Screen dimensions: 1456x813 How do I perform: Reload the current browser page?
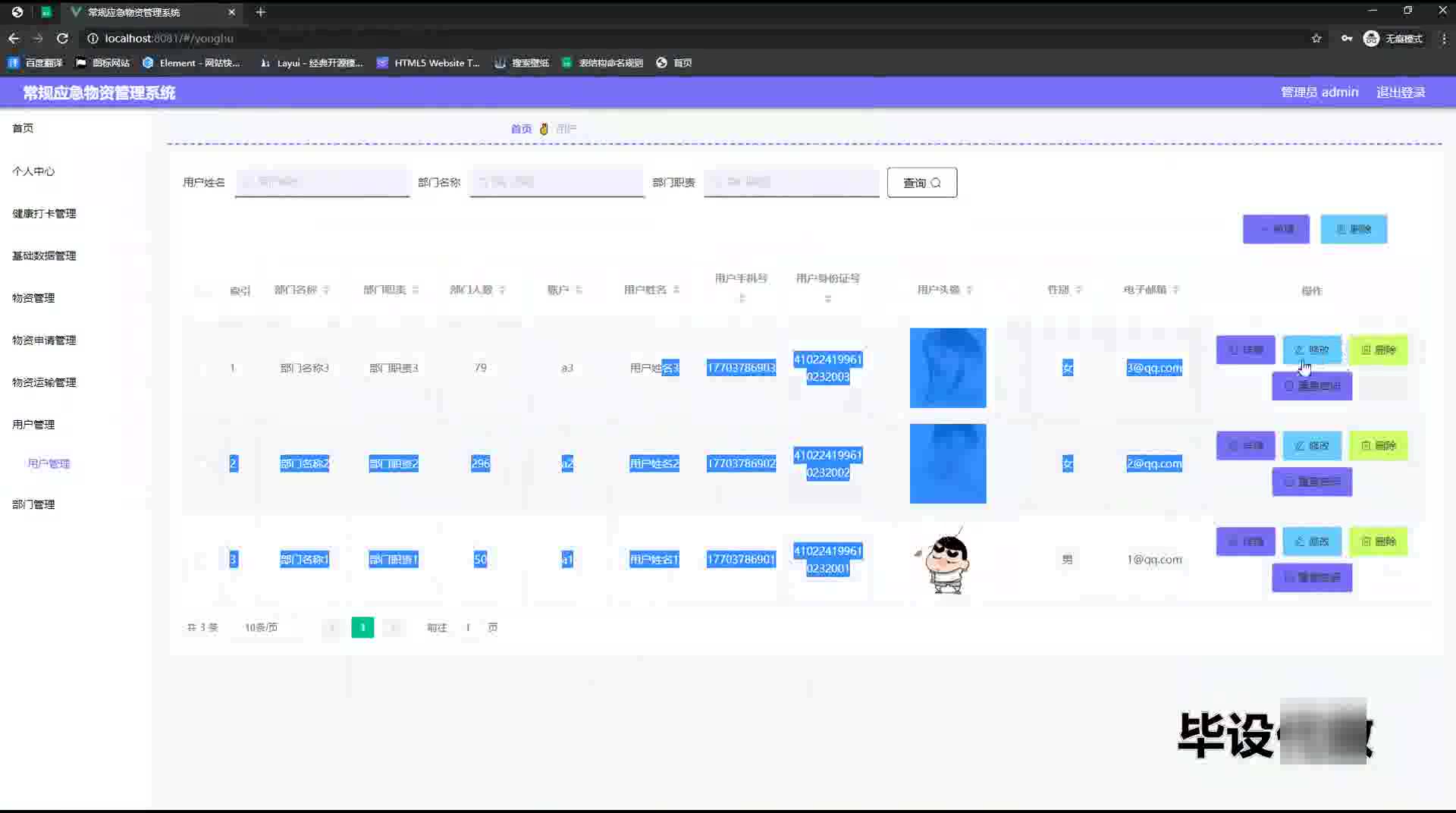tap(62, 38)
